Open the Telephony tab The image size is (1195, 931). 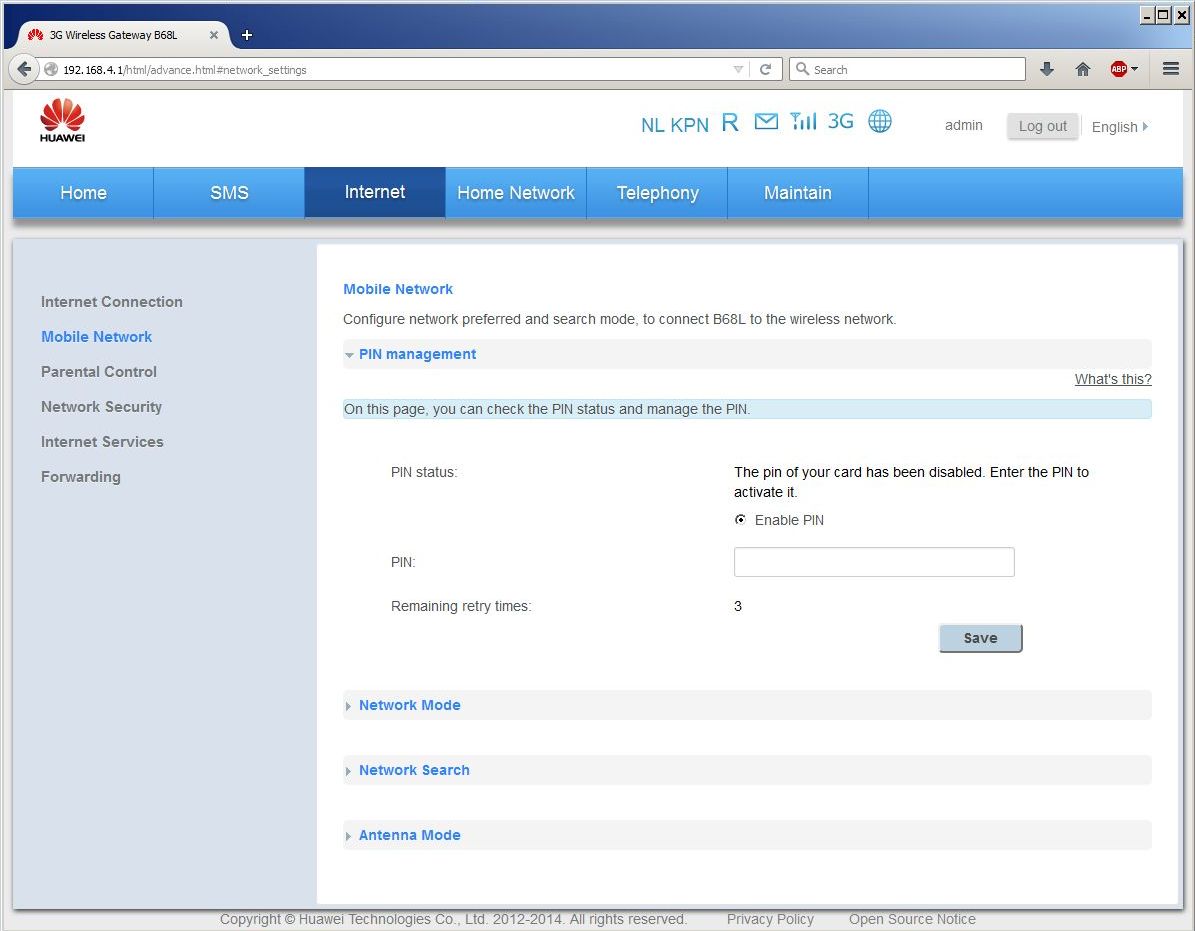tap(658, 193)
